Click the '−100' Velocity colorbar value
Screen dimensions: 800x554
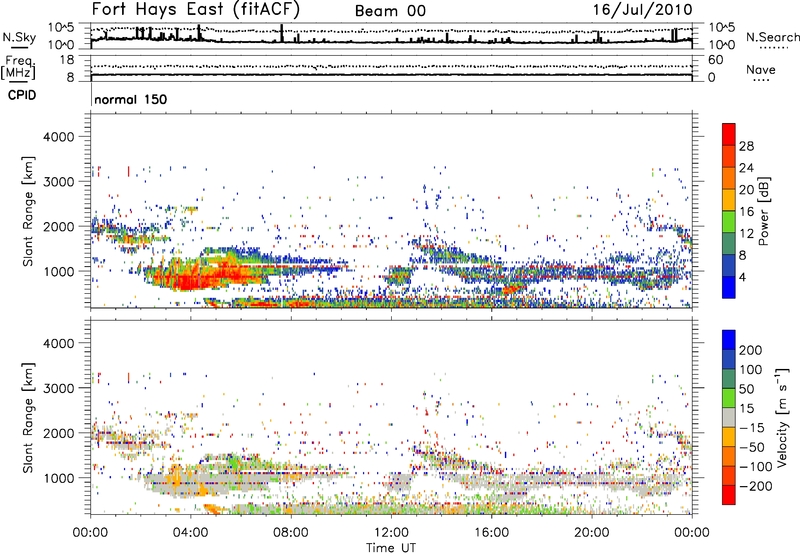[x=756, y=467]
